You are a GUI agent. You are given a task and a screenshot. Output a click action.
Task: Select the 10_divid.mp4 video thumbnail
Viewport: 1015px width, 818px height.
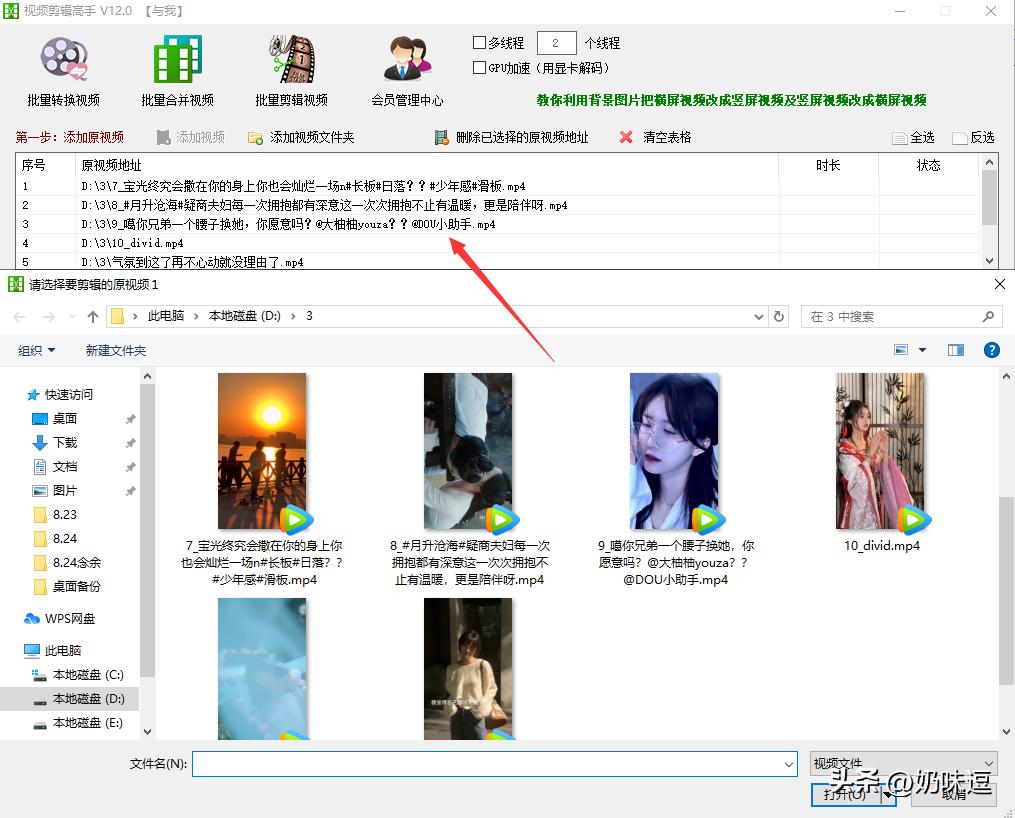[x=880, y=450]
